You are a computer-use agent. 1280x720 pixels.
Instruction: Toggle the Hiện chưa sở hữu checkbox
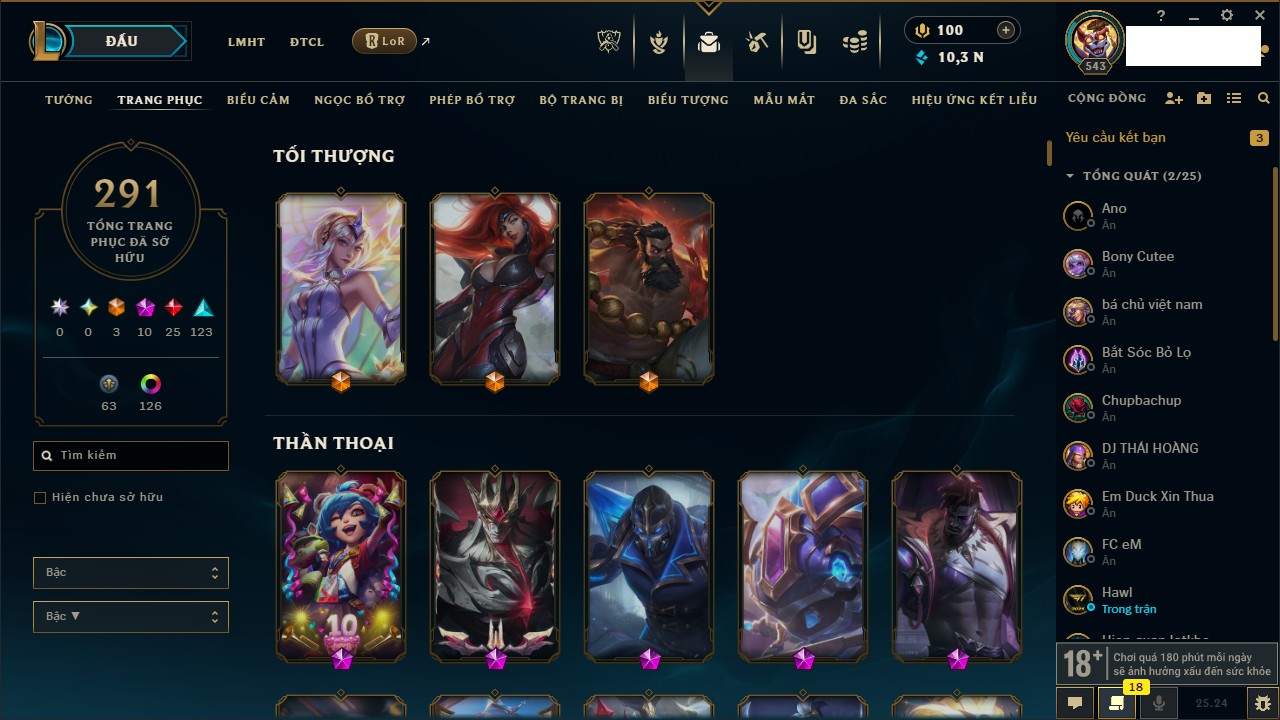[x=40, y=497]
